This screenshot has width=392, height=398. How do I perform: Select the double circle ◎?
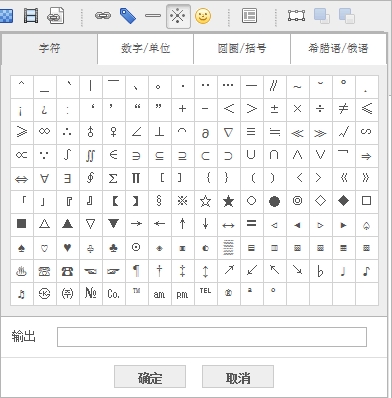point(297,201)
